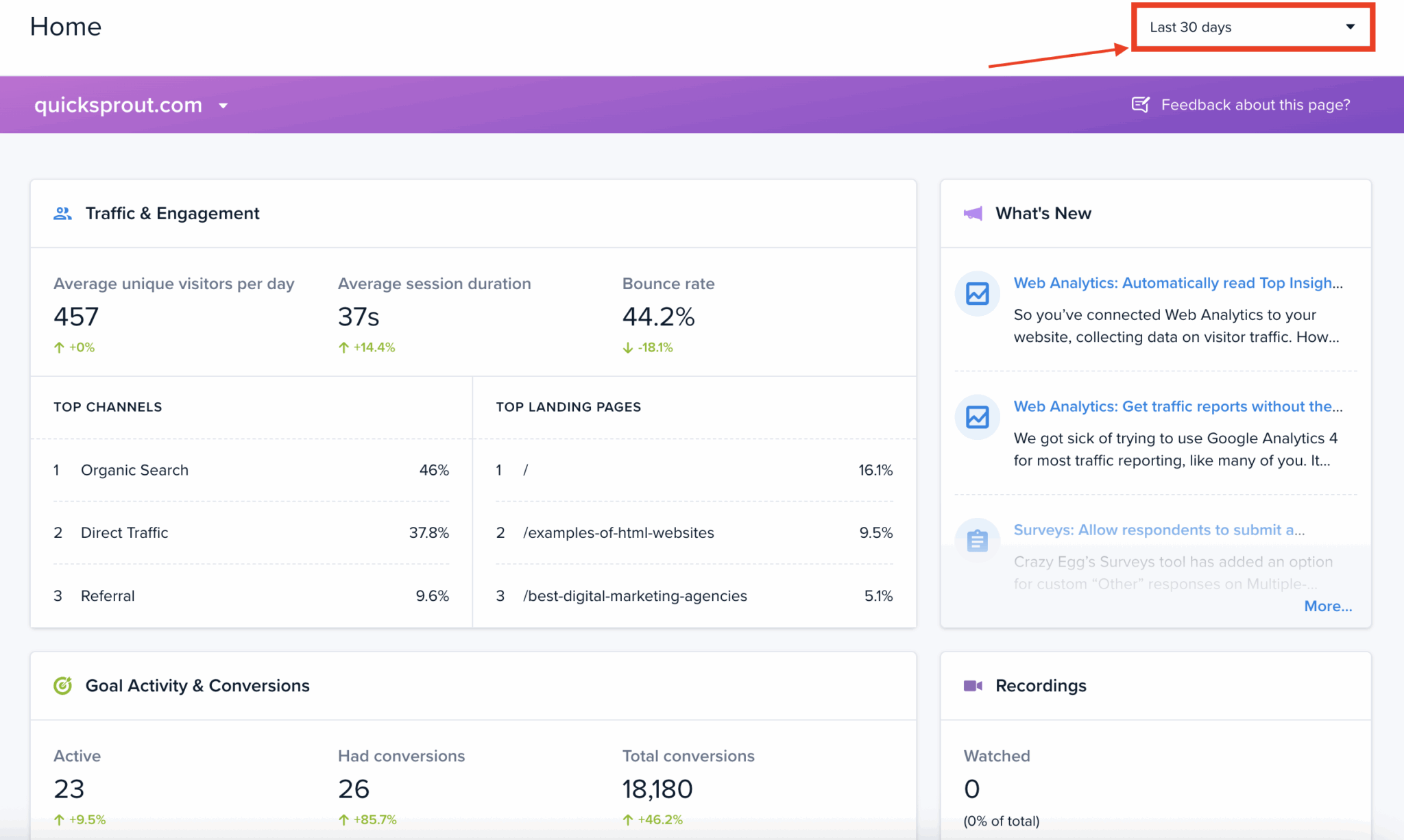Click More to see additional What's New items
This screenshot has width=1404, height=840.
1328,606
